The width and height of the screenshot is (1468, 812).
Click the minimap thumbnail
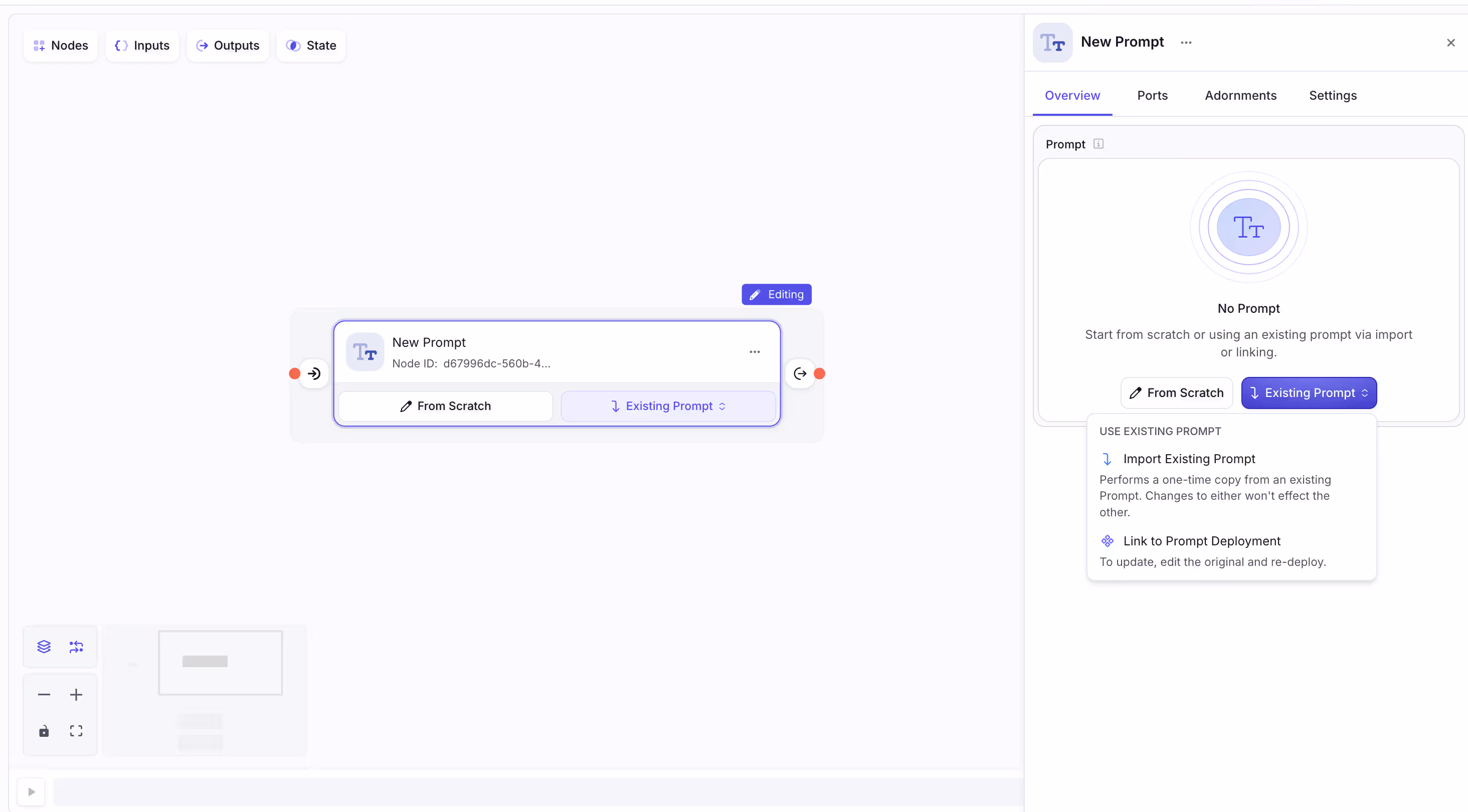tap(205, 691)
